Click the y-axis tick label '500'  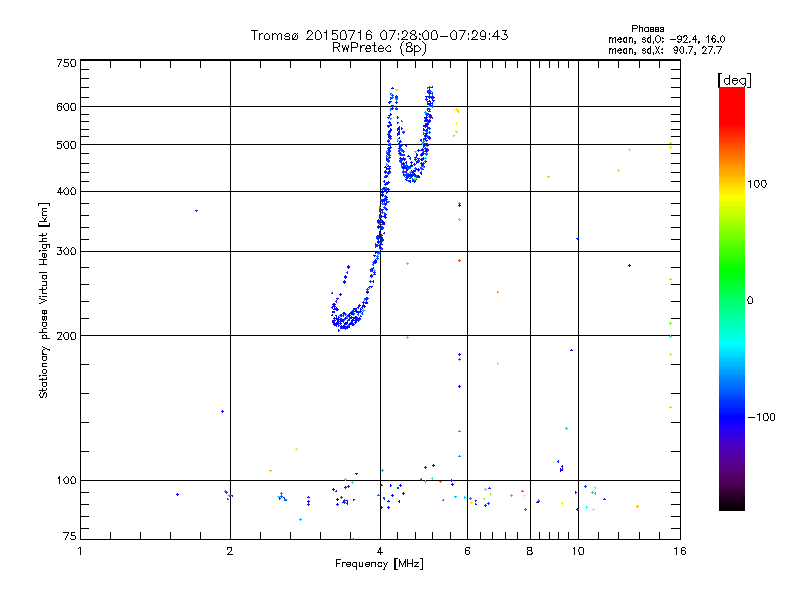pos(66,145)
